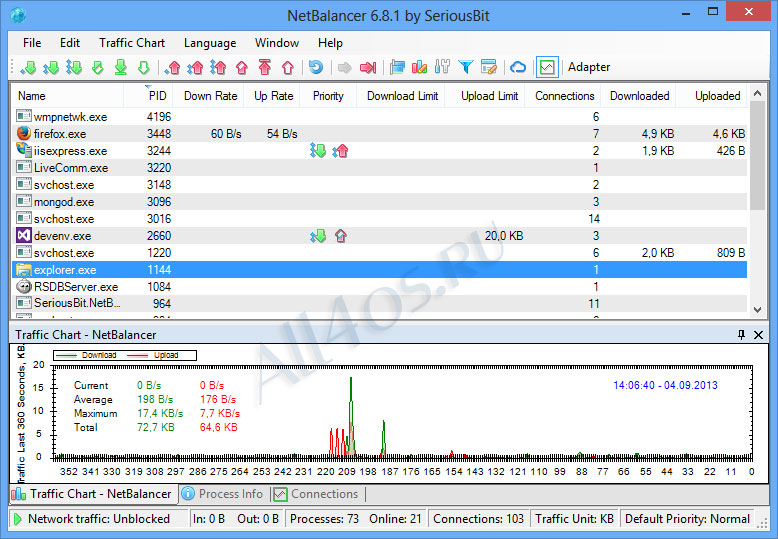Click the Adapter toolbar button
778x539 pixels.
(x=589, y=67)
